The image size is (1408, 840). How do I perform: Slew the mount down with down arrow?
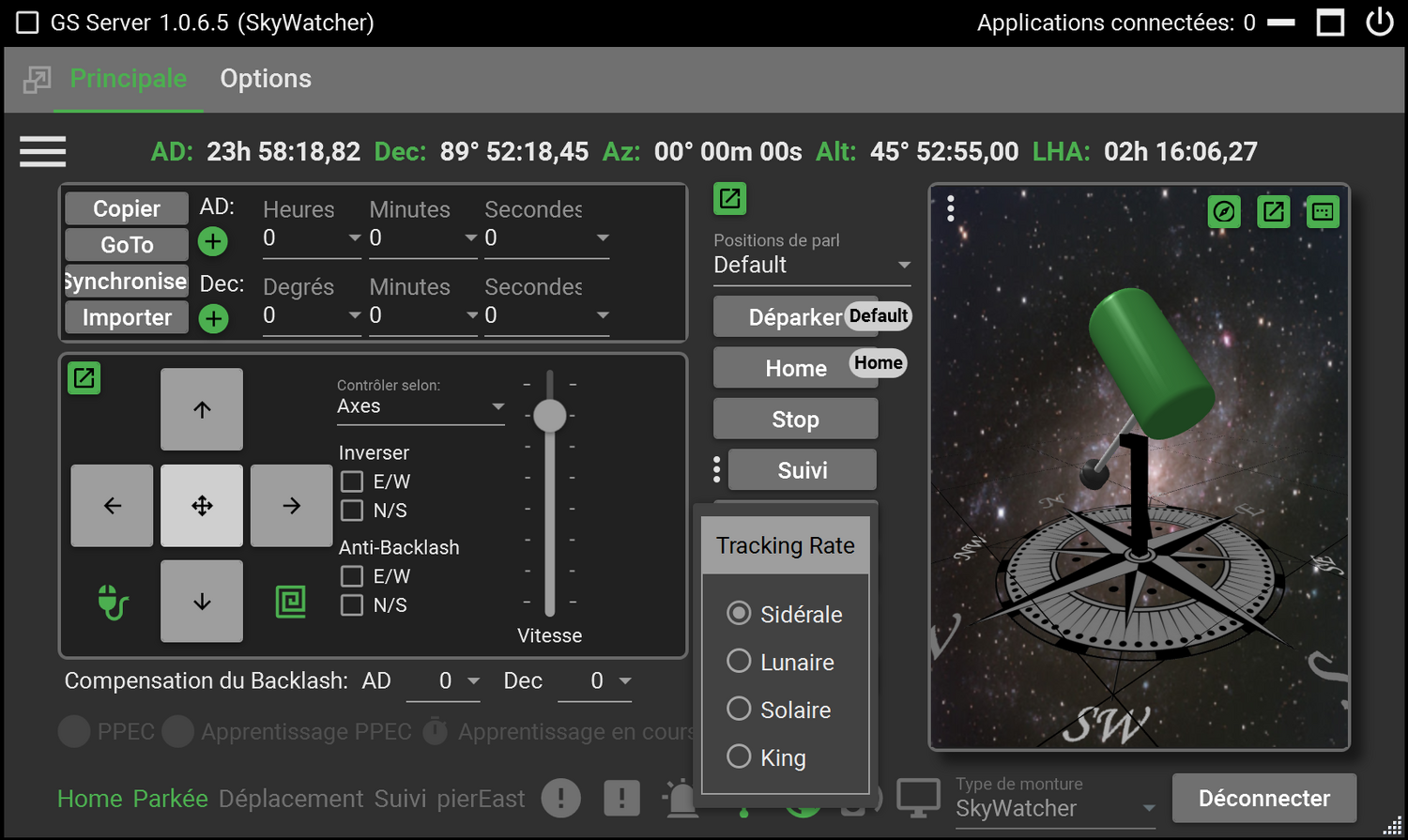pyautogui.click(x=202, y=602)
